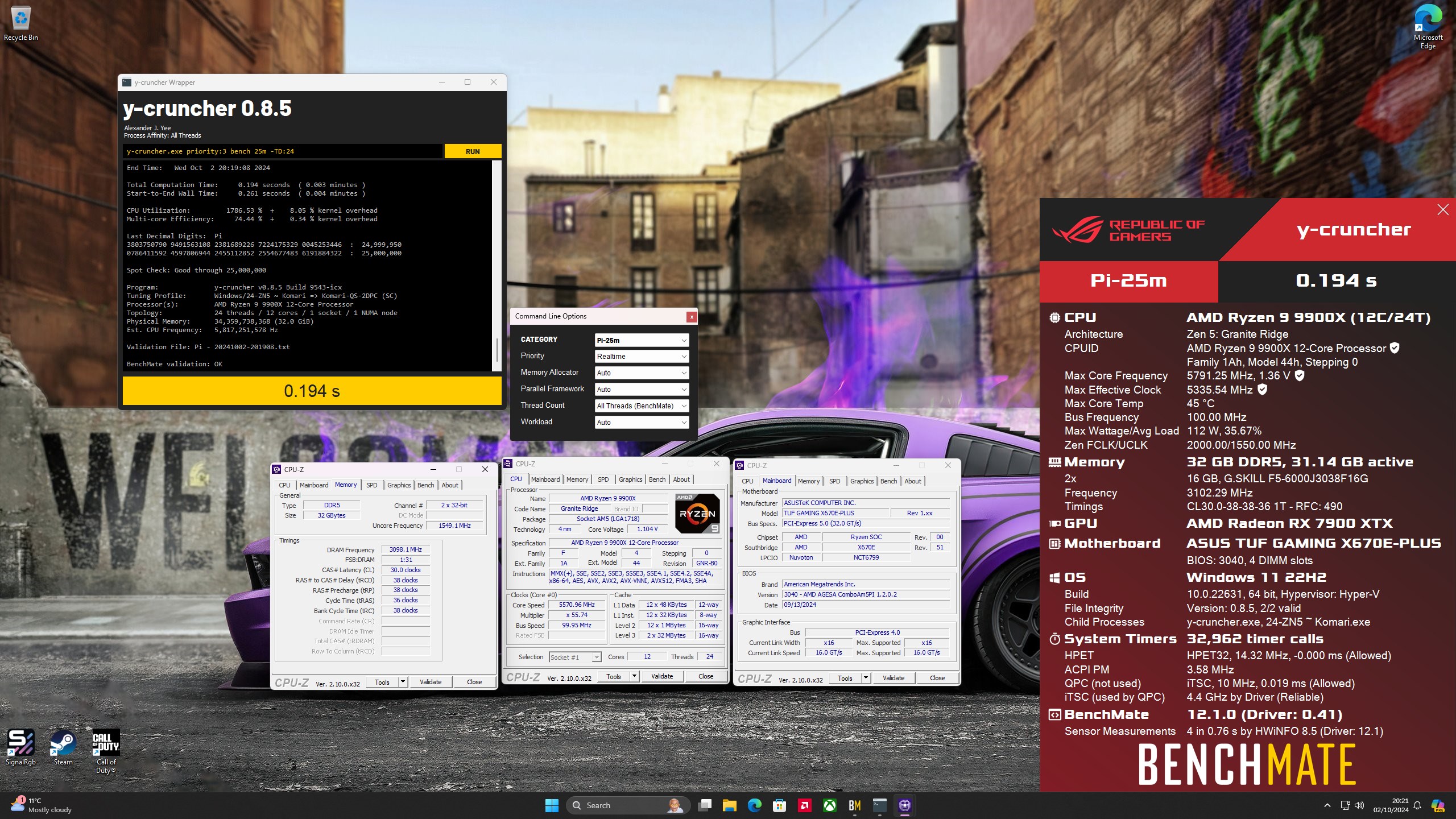The image size is (1456, 819).
Task: Expand the CATEGORY dropdown set to Pi-25m
Action: point(642,340)
